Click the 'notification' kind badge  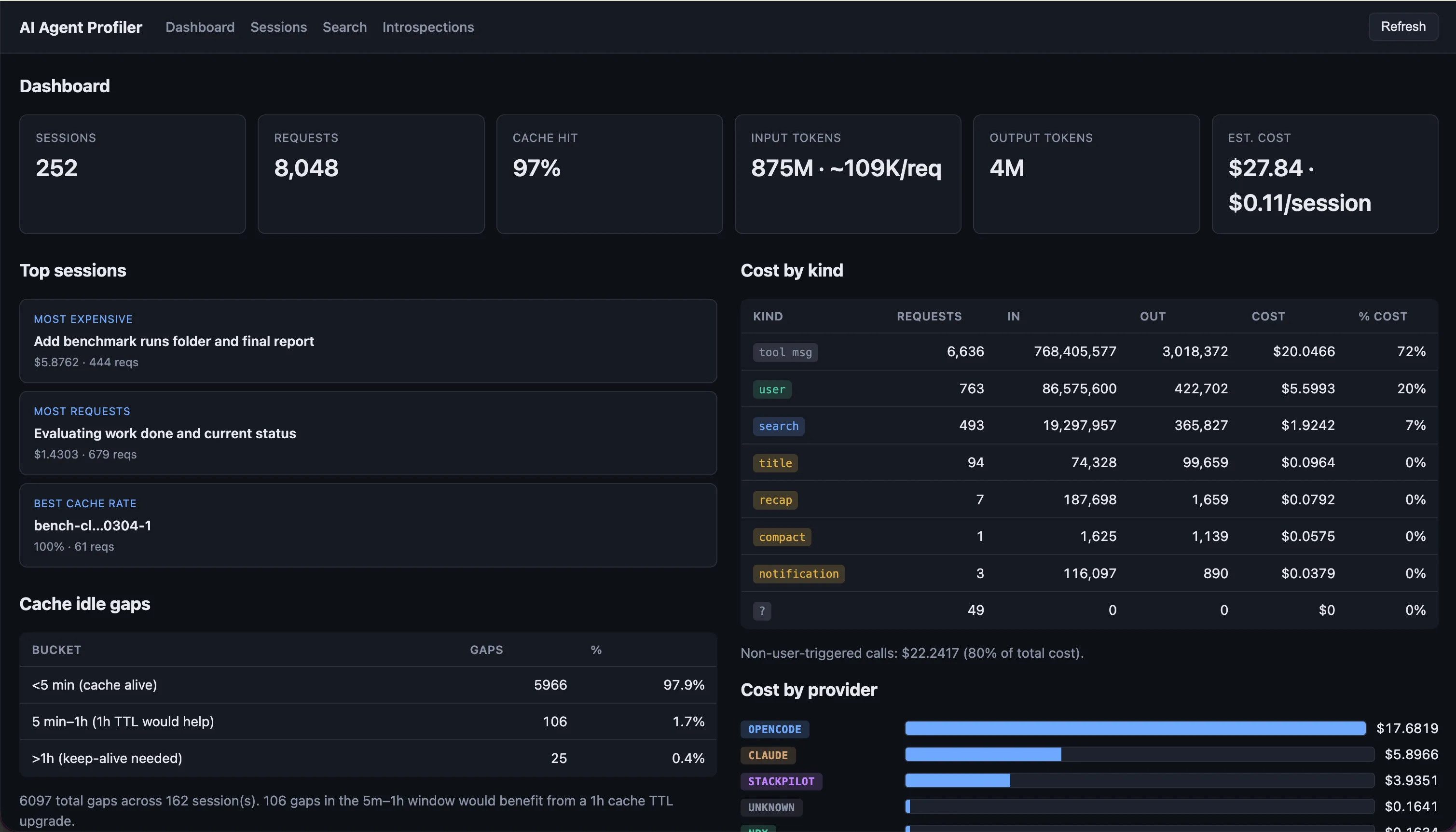pos(798,573)
